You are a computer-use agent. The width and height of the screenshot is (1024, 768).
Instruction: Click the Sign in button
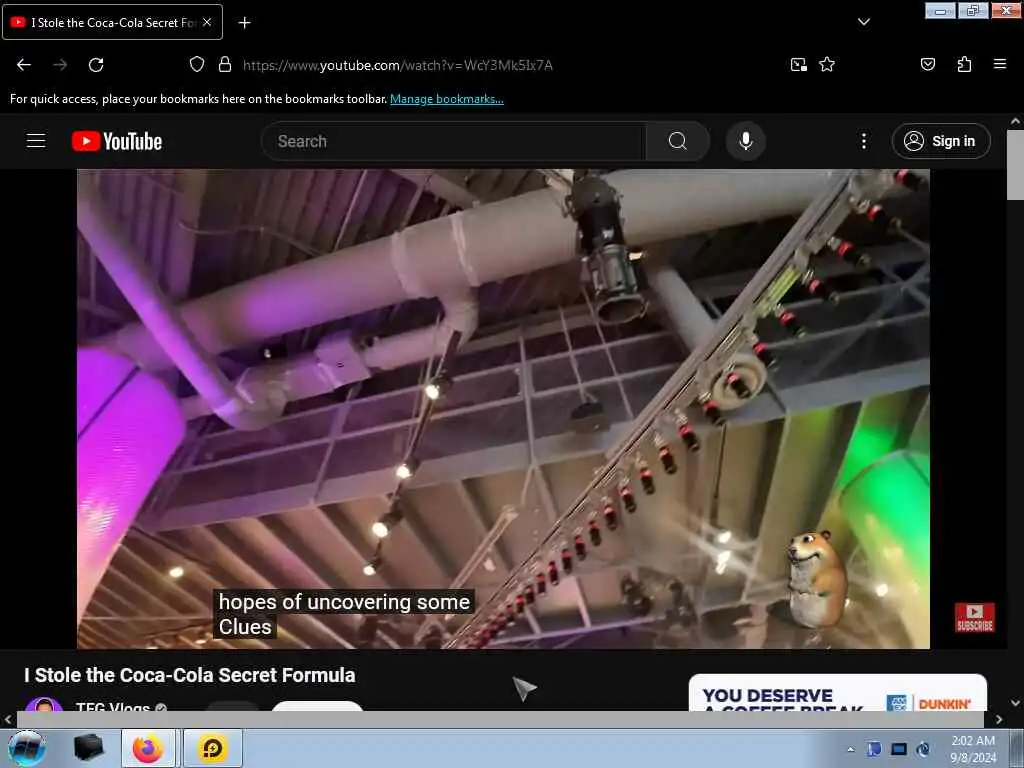point(941,141)
